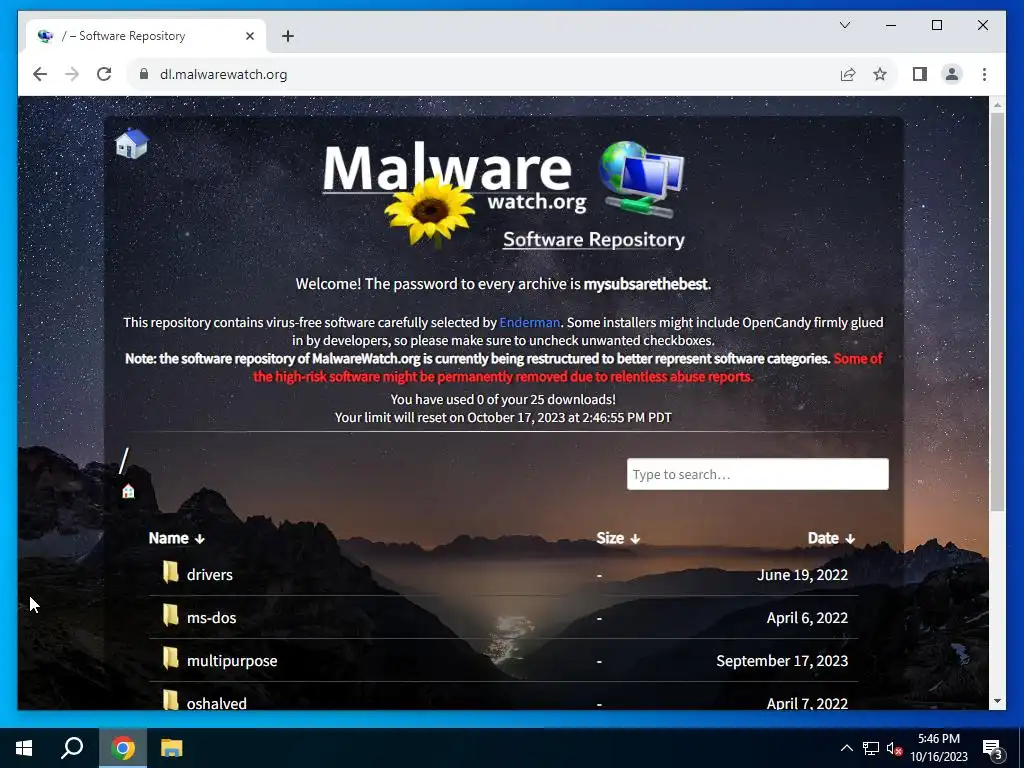Open the tab search dropdown chevron
Image resolution: width=1024 pixels, height=768 pixels.
point(844,25)
